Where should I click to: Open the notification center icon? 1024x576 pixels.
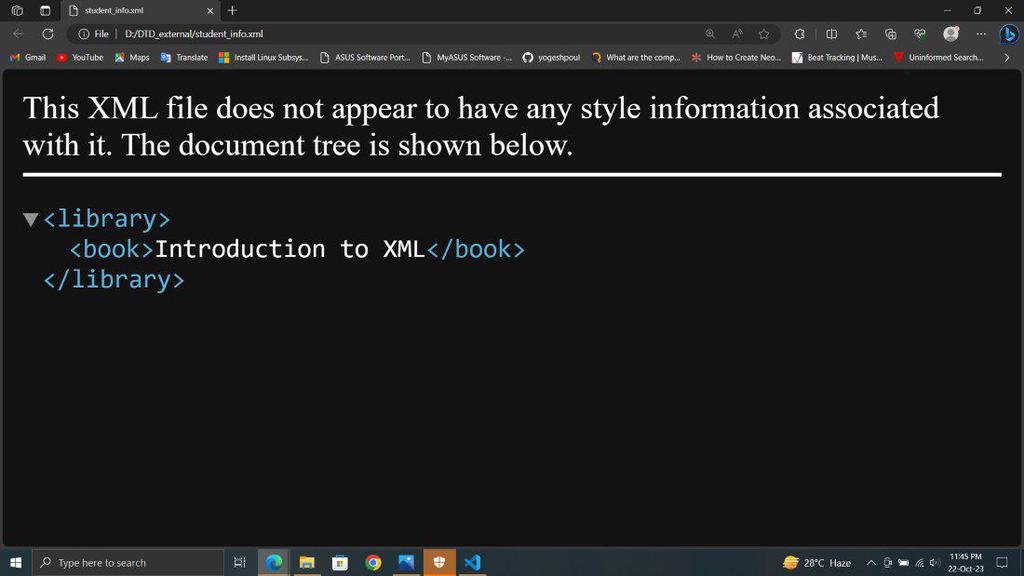(x=1002, y=562)
